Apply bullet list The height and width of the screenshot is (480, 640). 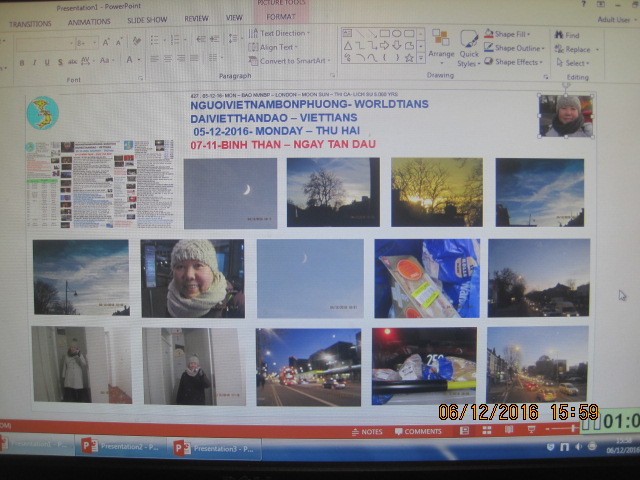(156, 40)
